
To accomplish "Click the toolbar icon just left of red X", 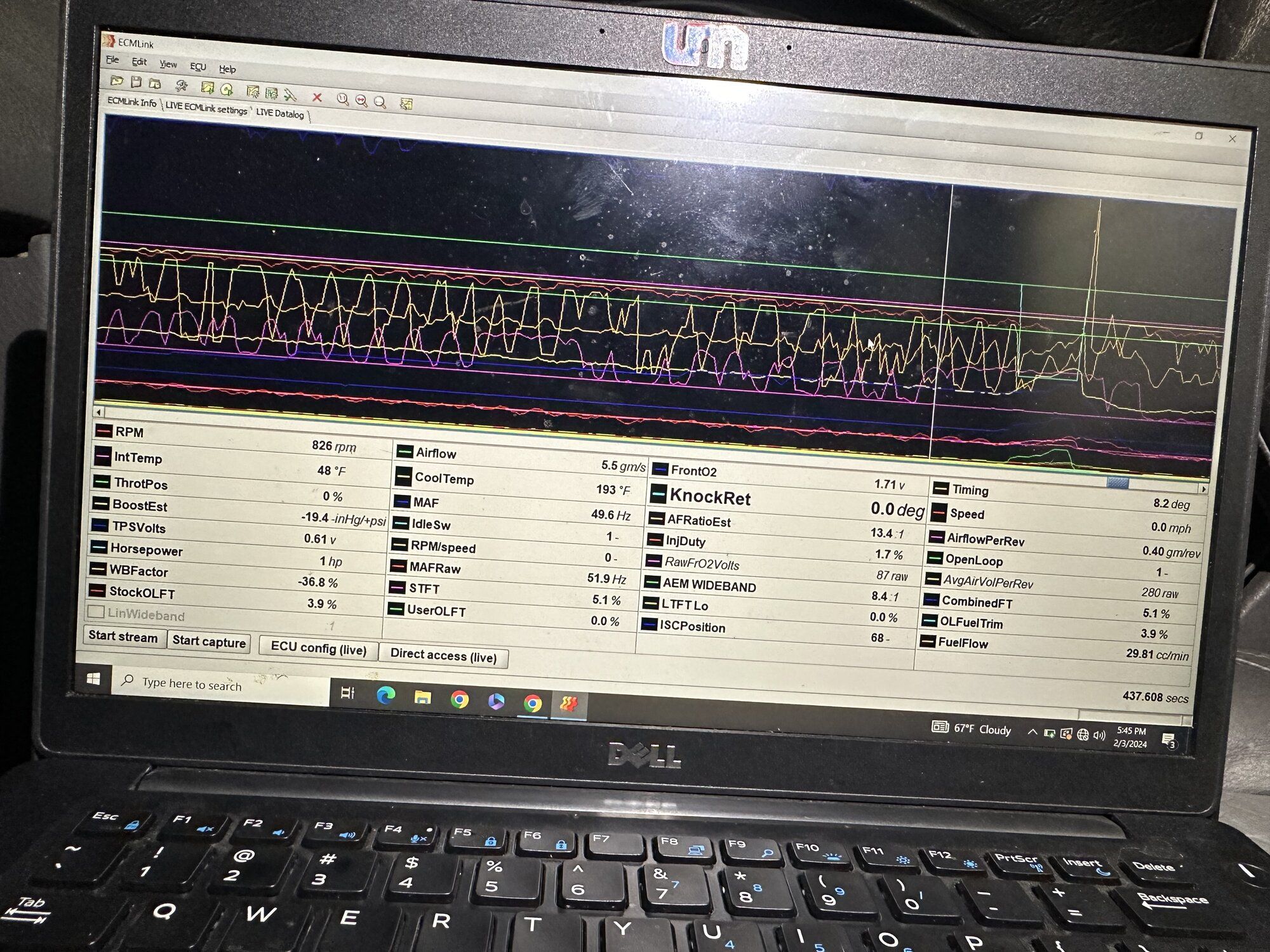I will [x=290, y=95].
